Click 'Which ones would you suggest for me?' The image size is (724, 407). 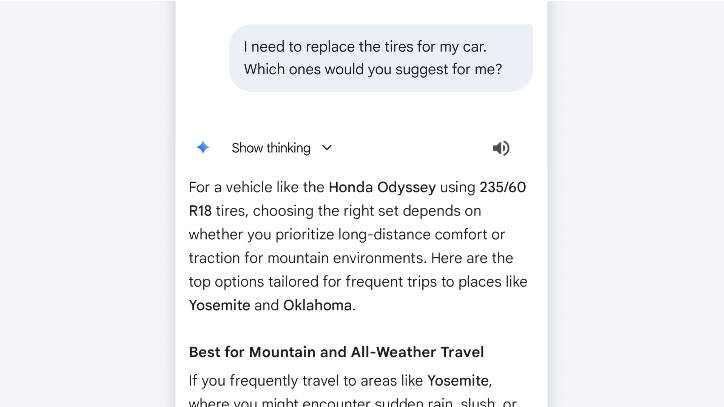(x=373, y=70)
